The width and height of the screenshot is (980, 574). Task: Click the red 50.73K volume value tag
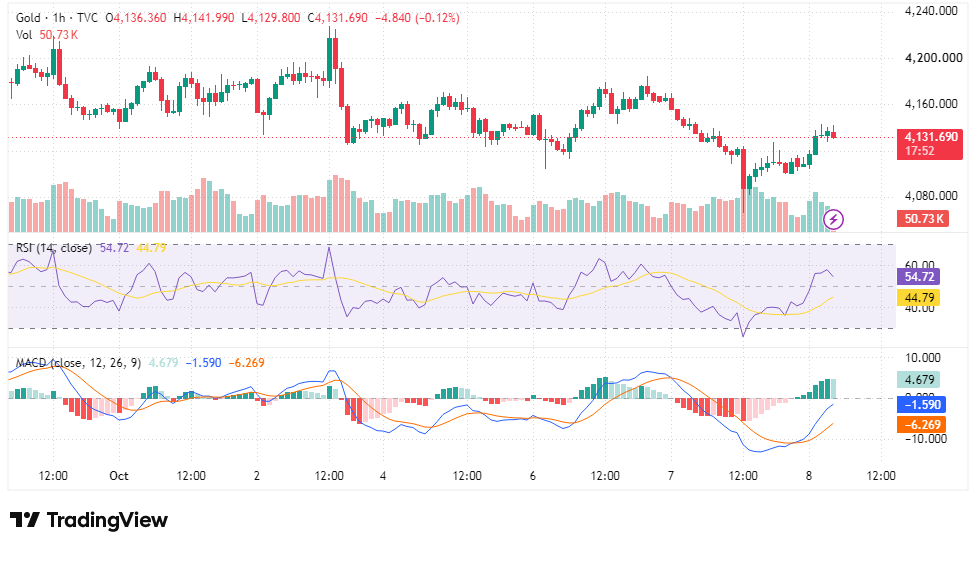tap(923, 219)
